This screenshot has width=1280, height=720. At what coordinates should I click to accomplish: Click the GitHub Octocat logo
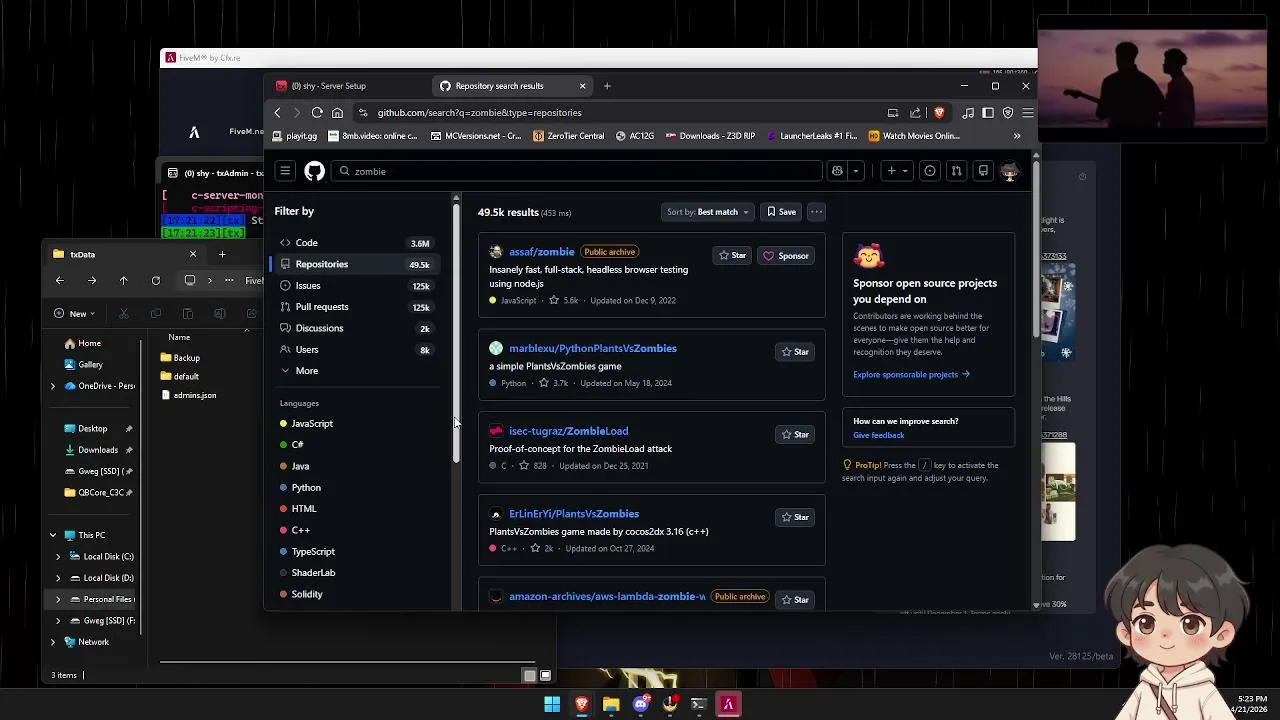(x=314, y=171)
